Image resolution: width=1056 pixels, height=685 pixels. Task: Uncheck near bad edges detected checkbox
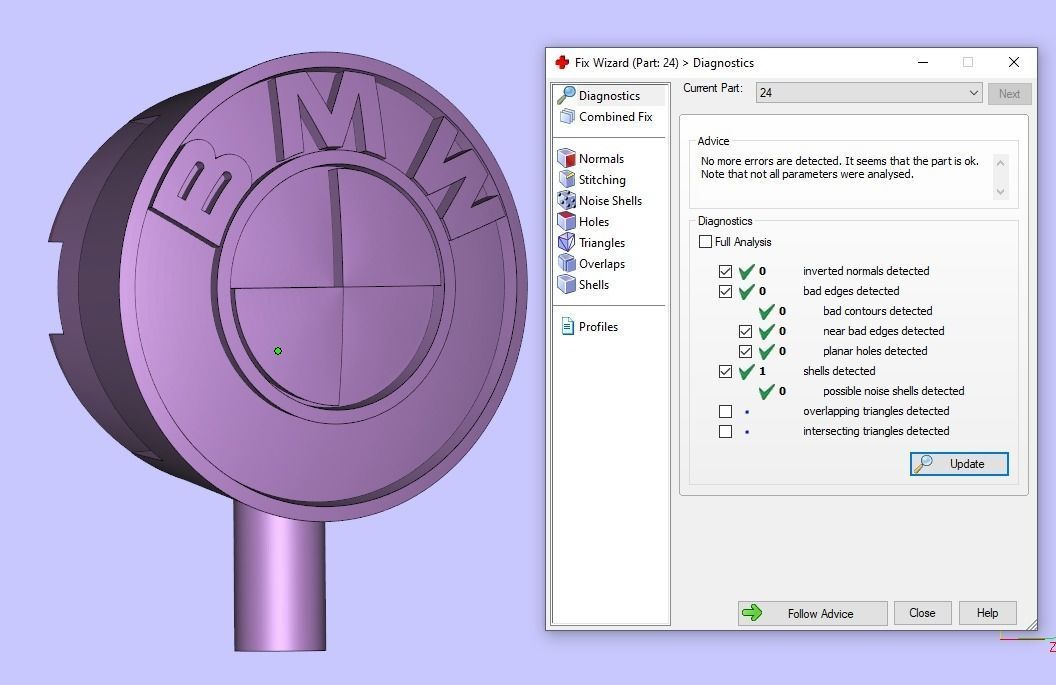[x=745, y=331]
